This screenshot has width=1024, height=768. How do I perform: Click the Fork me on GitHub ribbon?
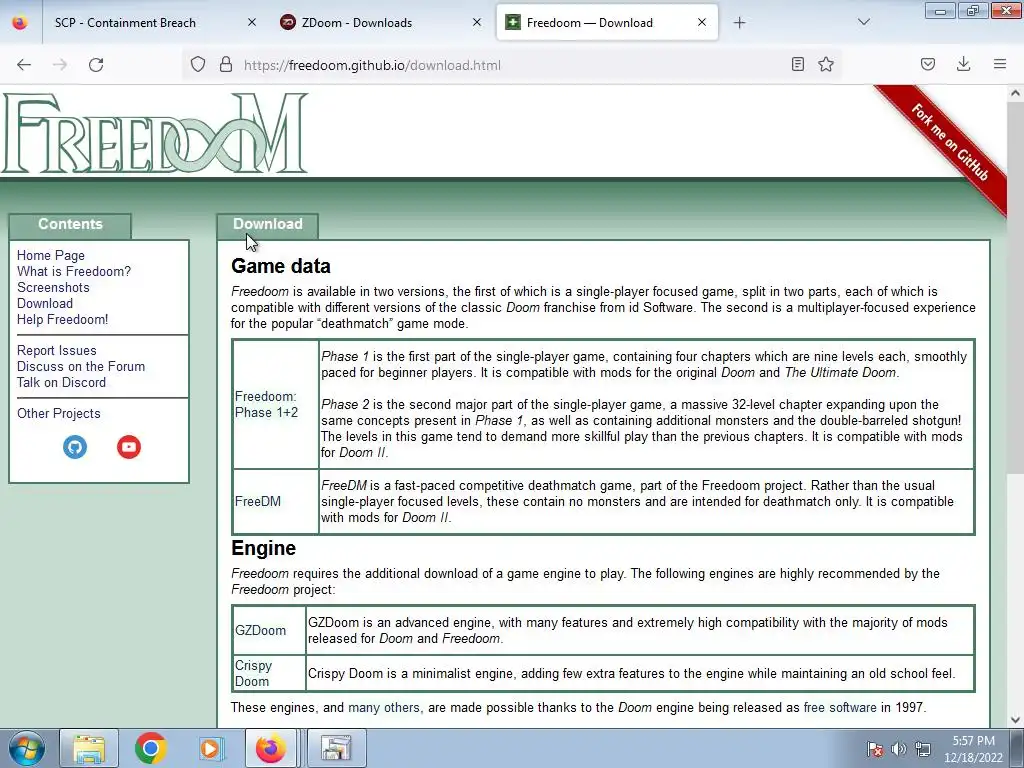[x=949, y=142]
